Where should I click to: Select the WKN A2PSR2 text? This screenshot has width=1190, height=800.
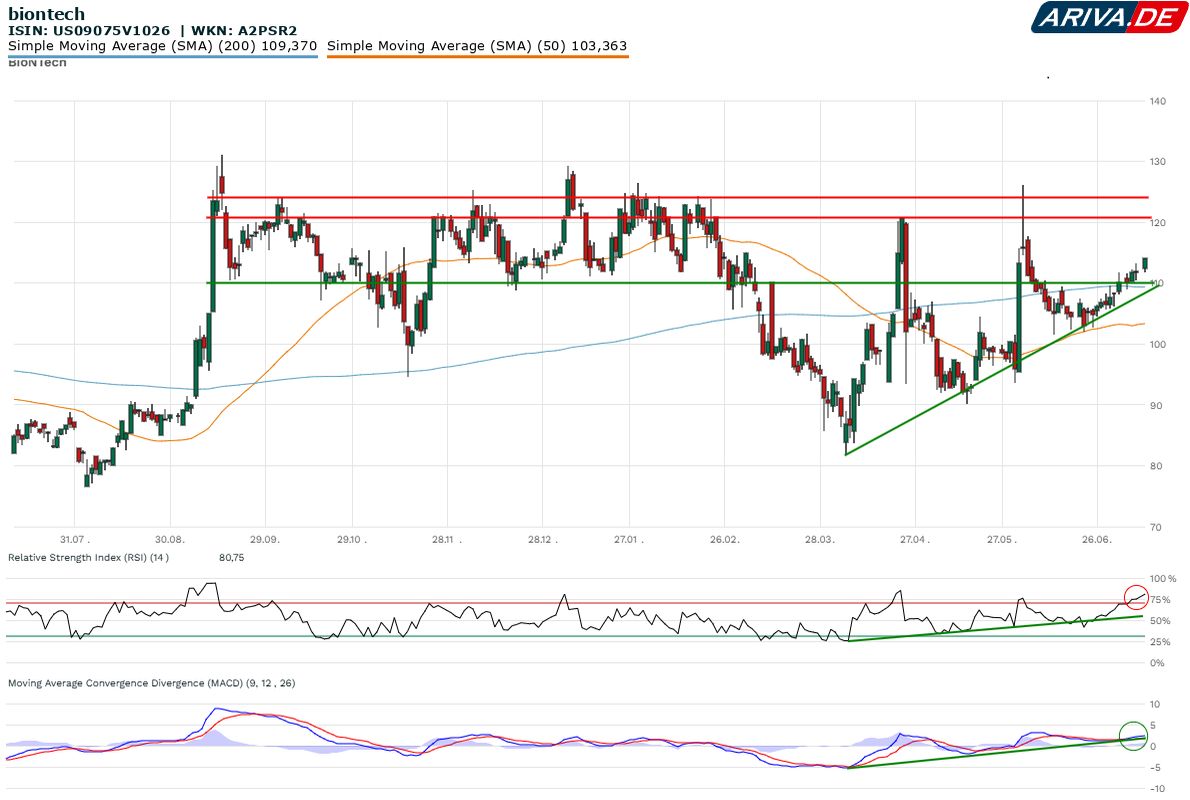[244, 30]
